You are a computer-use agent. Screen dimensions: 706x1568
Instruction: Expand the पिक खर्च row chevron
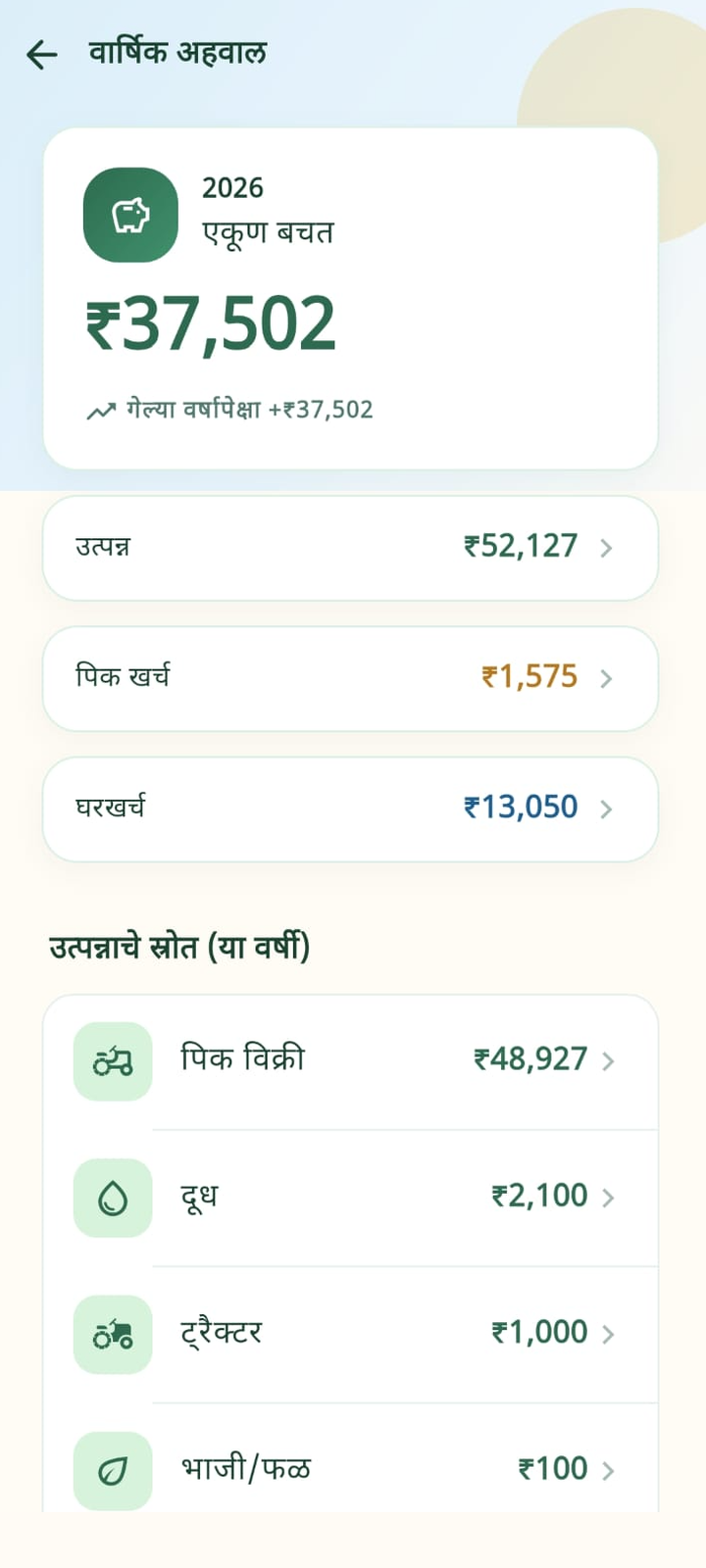pyautogui.click(x=606, y=678)
